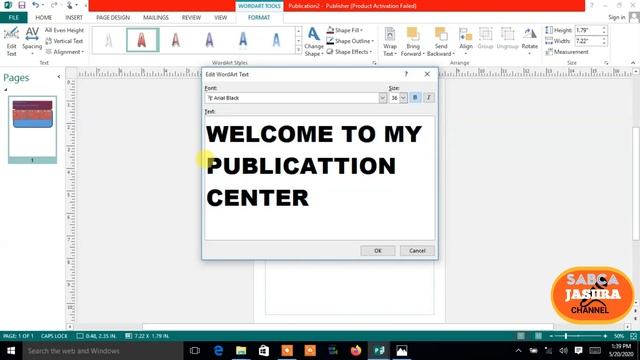Select the highlighted red WordArt style
The width and height of the screenshot is (640, 360).
coord(142,40)
